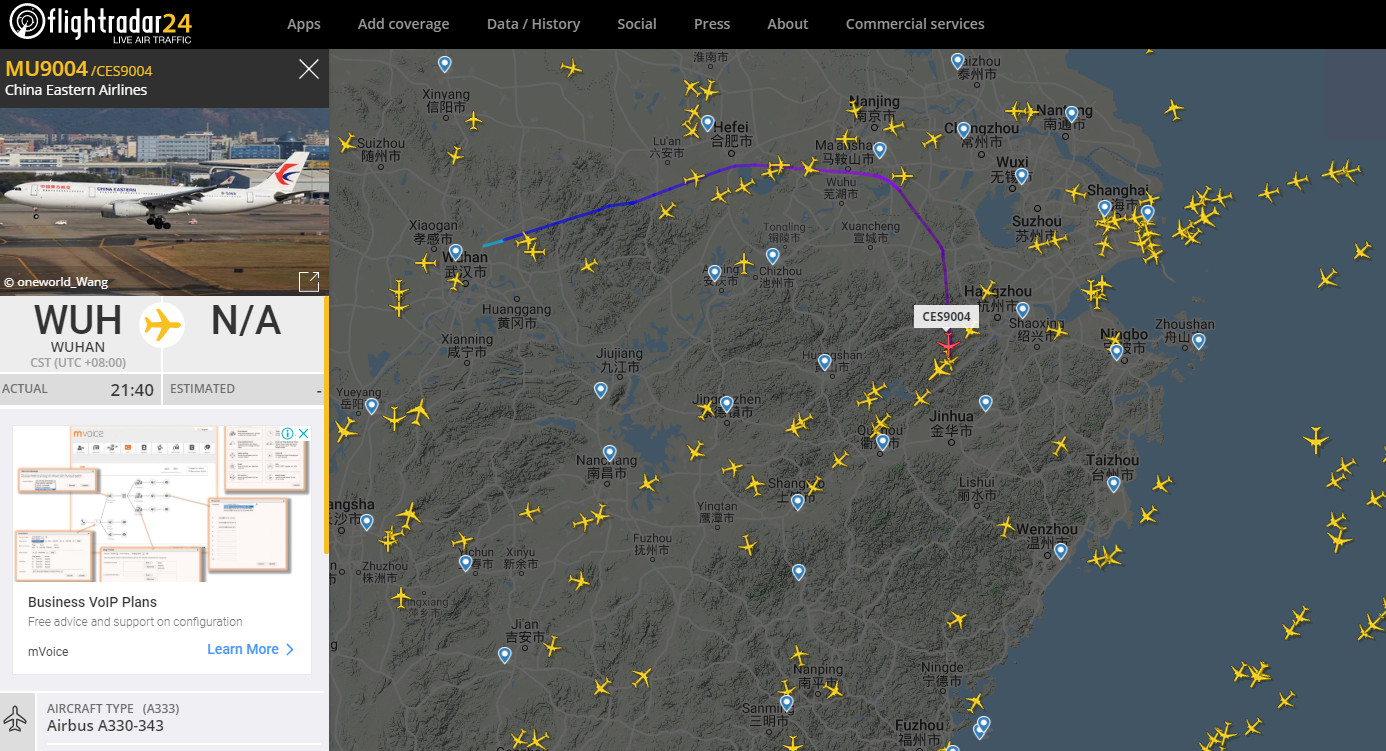Close the mVoice advertisement
This screenshot has height=751, width=1386.
pos(304,434)
